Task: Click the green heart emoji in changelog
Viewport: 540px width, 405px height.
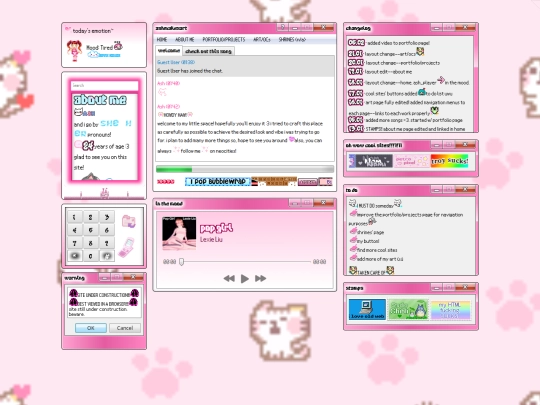Action: point(435,111)
